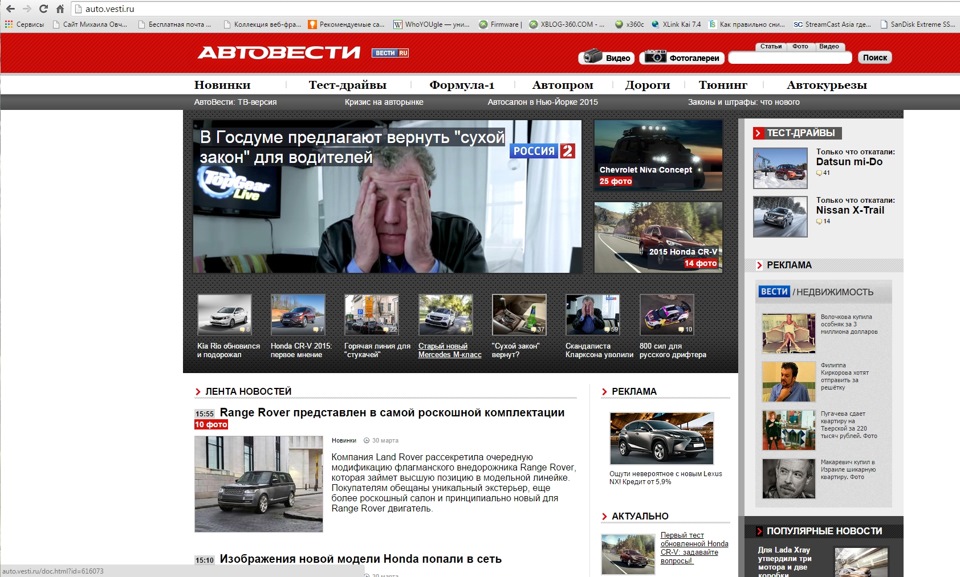Open Honda CR-V 2015: первое мнение thumbnail
Screen dimensions: 960x577
[x=298, y=315]
